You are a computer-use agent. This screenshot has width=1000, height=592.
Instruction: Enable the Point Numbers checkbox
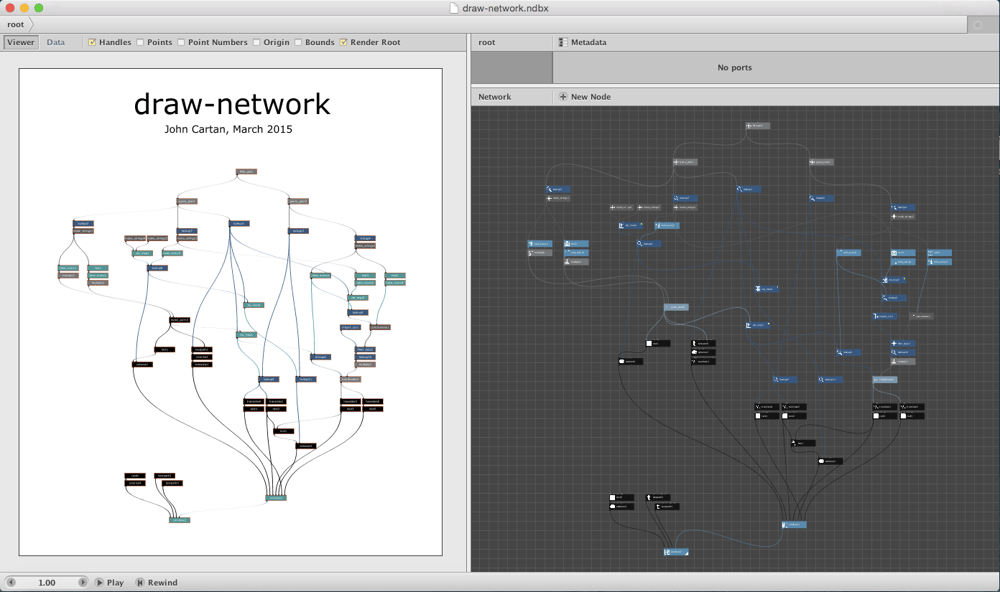180,42
